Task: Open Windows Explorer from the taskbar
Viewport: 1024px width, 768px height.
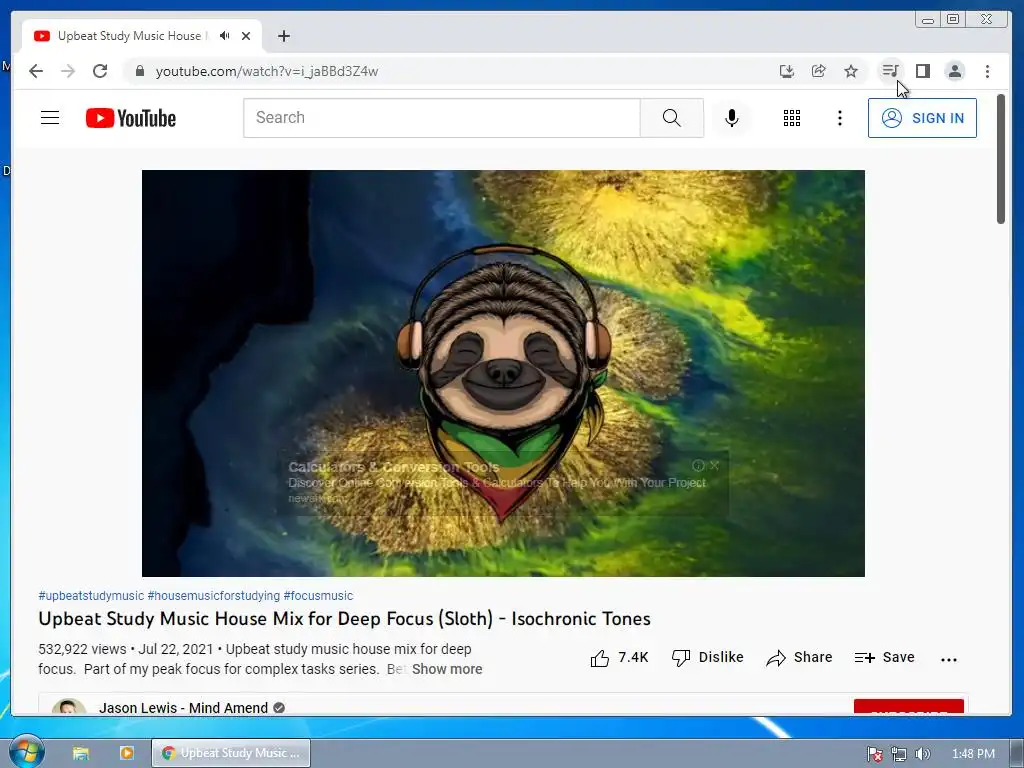Action: [x=81, y=753]
